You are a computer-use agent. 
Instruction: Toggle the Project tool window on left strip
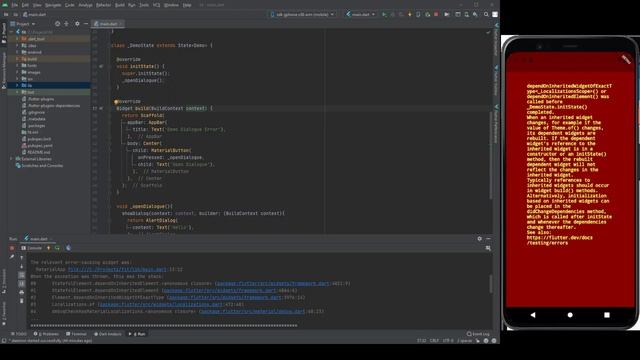[x=4, y=33]
